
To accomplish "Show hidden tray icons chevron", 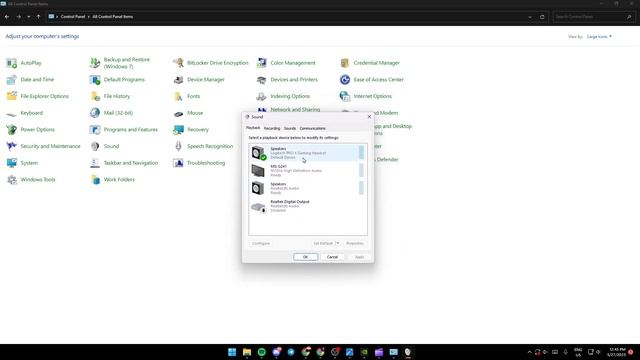I will pyautogui.click(x=529, y=352).
